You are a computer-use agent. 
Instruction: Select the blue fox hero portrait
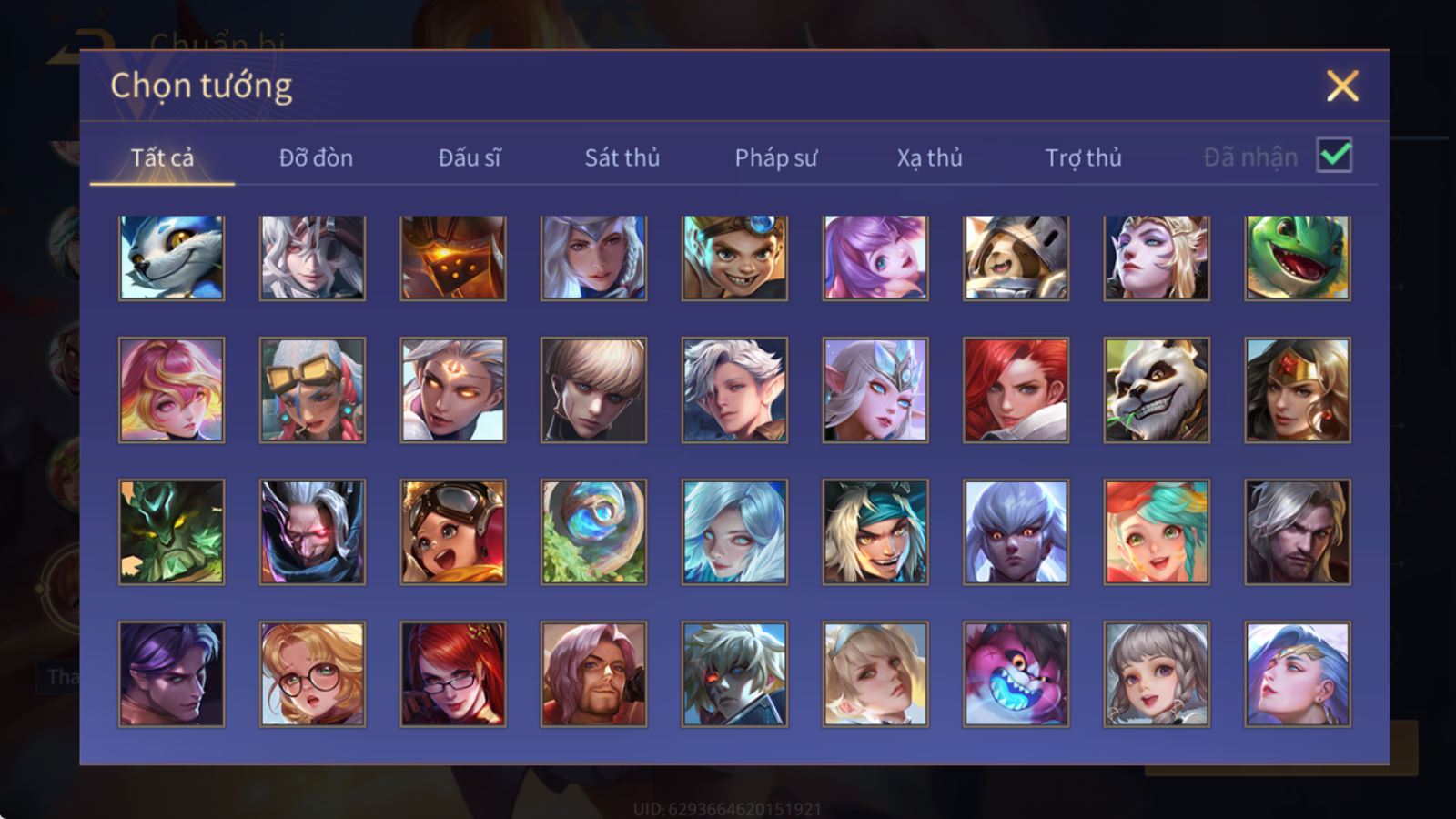[x=171, y=258]
